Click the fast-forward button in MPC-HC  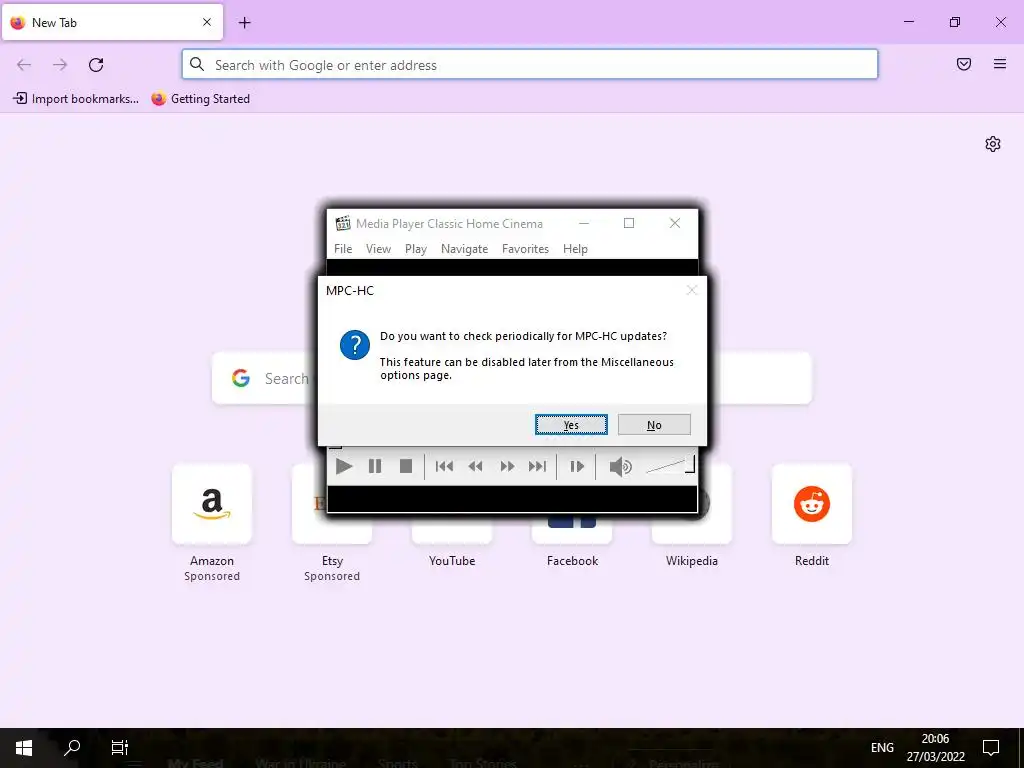[x=507, y=466]
